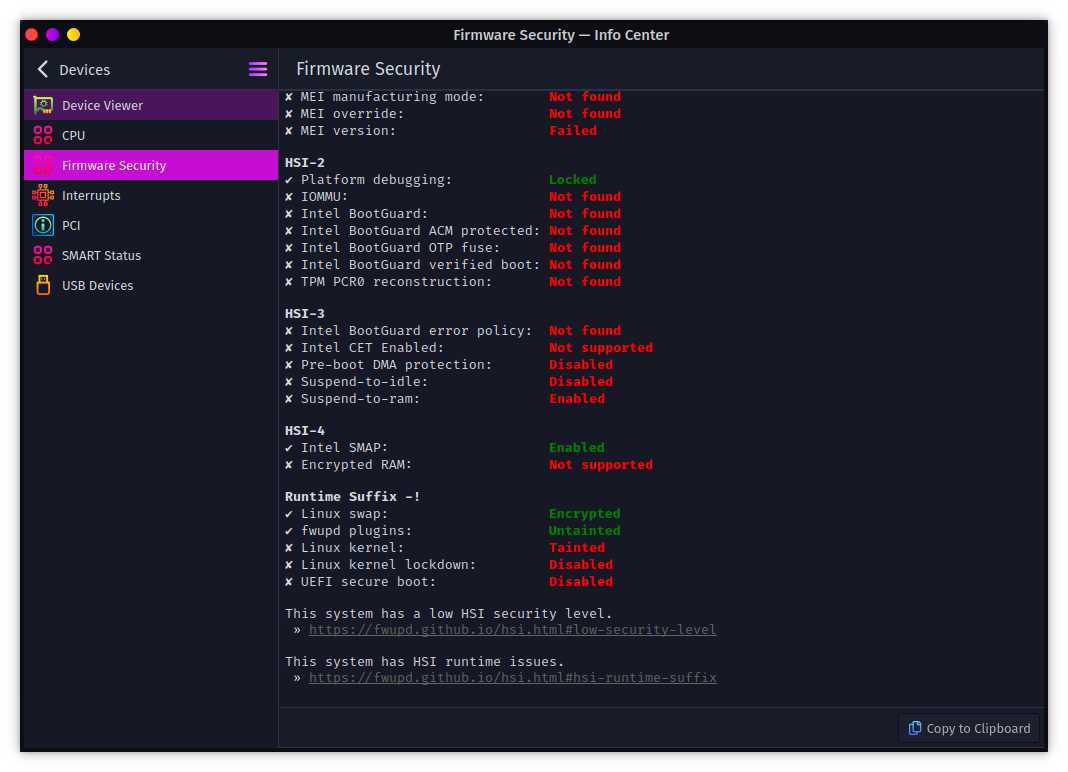Image resolution: width=1068 pixels, height=772 pixels.
Task: Click the Firmware Security sidebar icon
Action: [x=43, y=165]
